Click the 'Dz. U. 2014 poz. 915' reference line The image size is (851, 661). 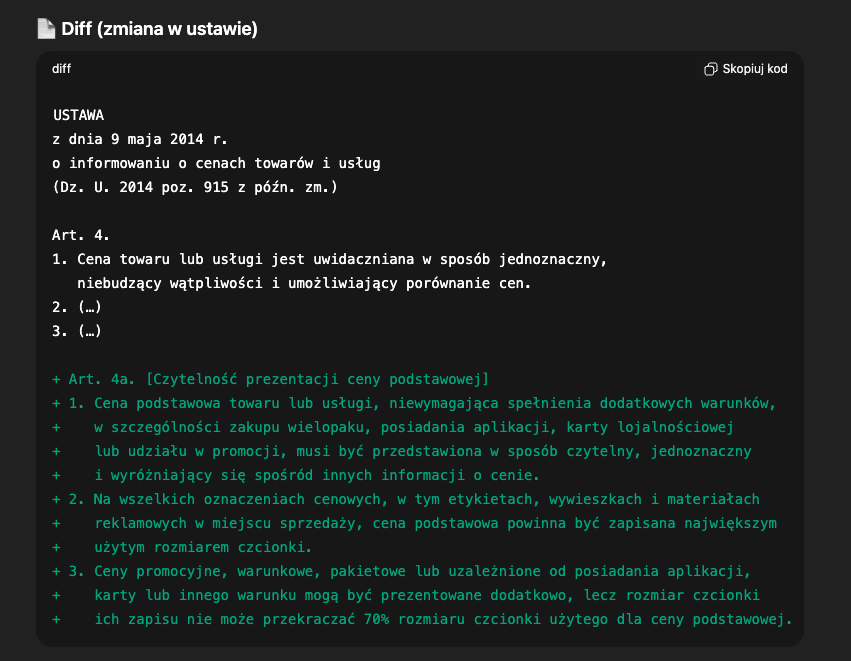pos(194,187)
